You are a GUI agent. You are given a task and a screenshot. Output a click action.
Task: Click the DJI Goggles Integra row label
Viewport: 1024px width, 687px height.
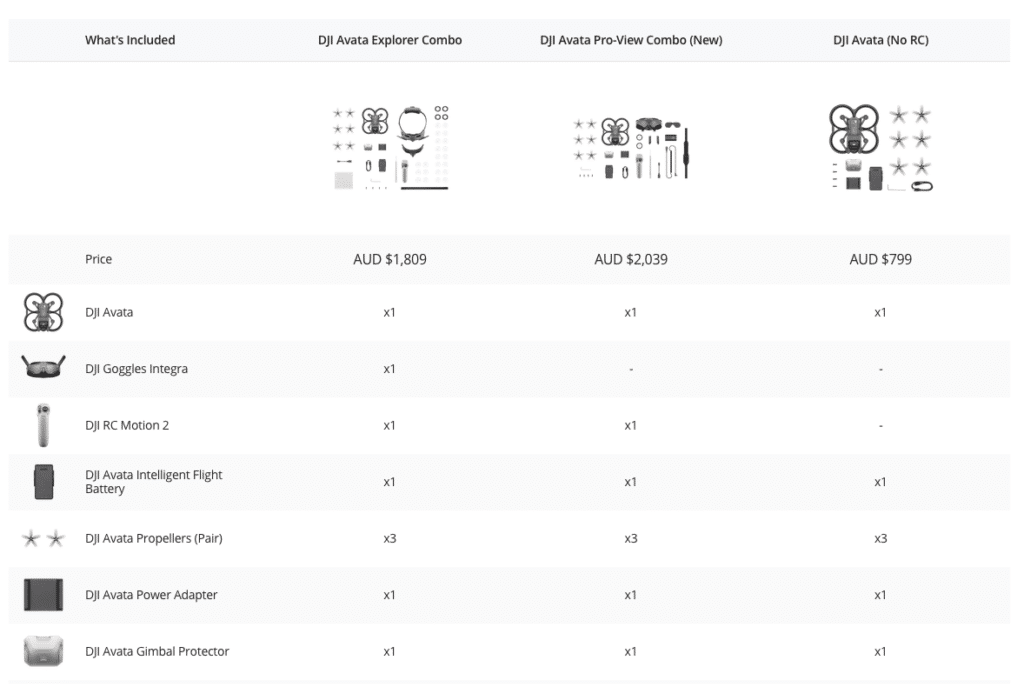point(136,369)
